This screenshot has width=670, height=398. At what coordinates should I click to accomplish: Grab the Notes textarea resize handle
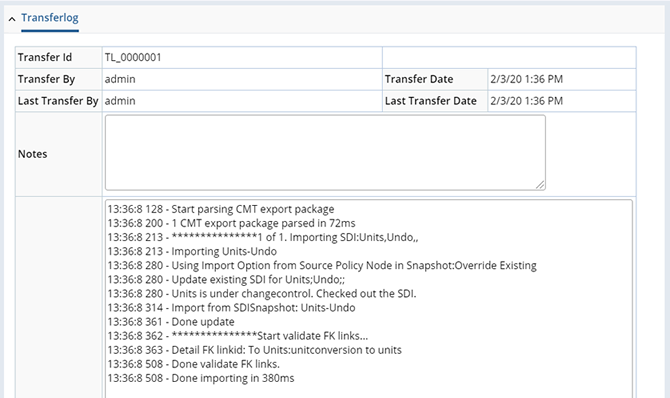coord(540,185)
